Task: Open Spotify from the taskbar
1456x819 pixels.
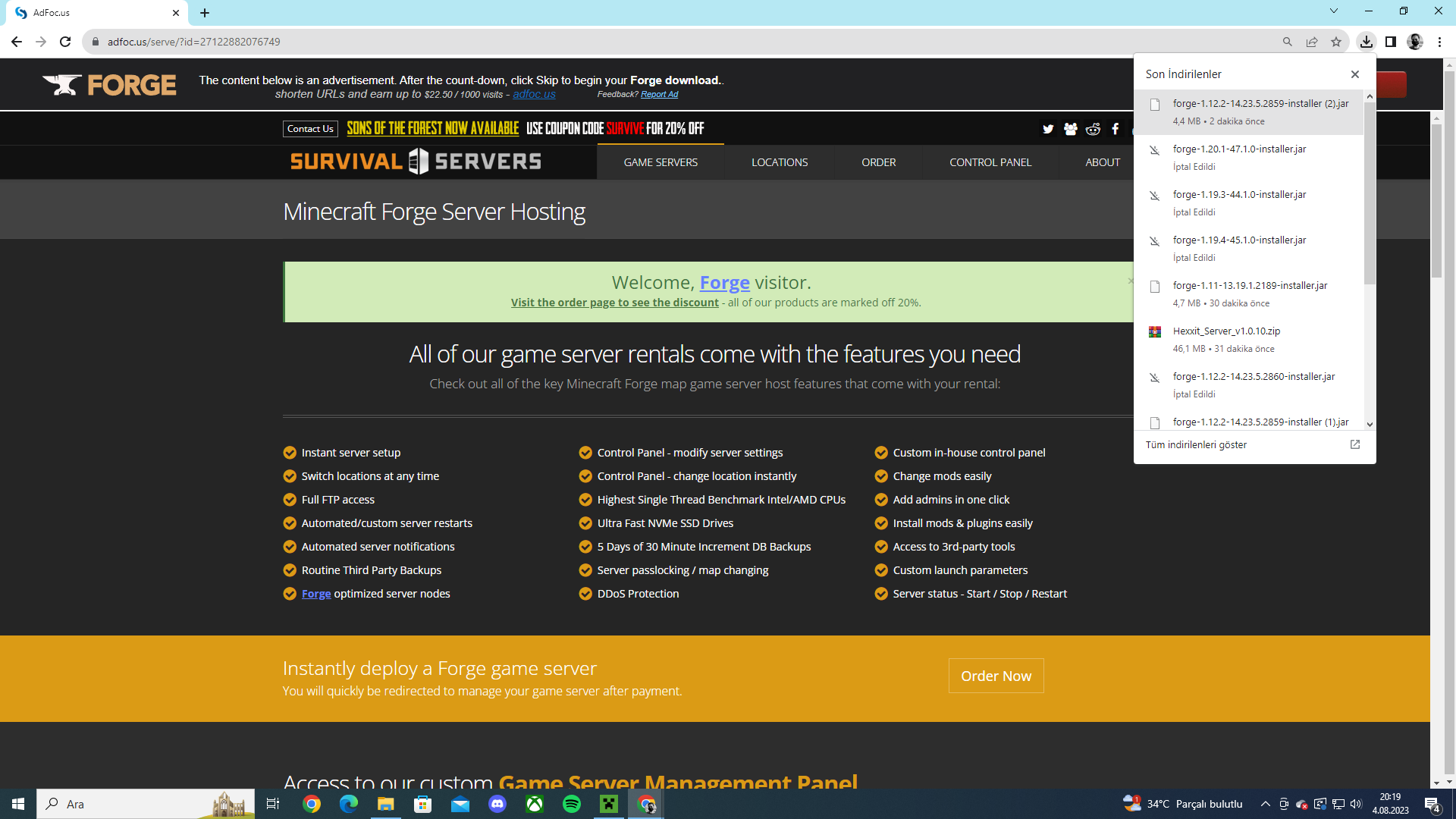Action: [572, 804]
